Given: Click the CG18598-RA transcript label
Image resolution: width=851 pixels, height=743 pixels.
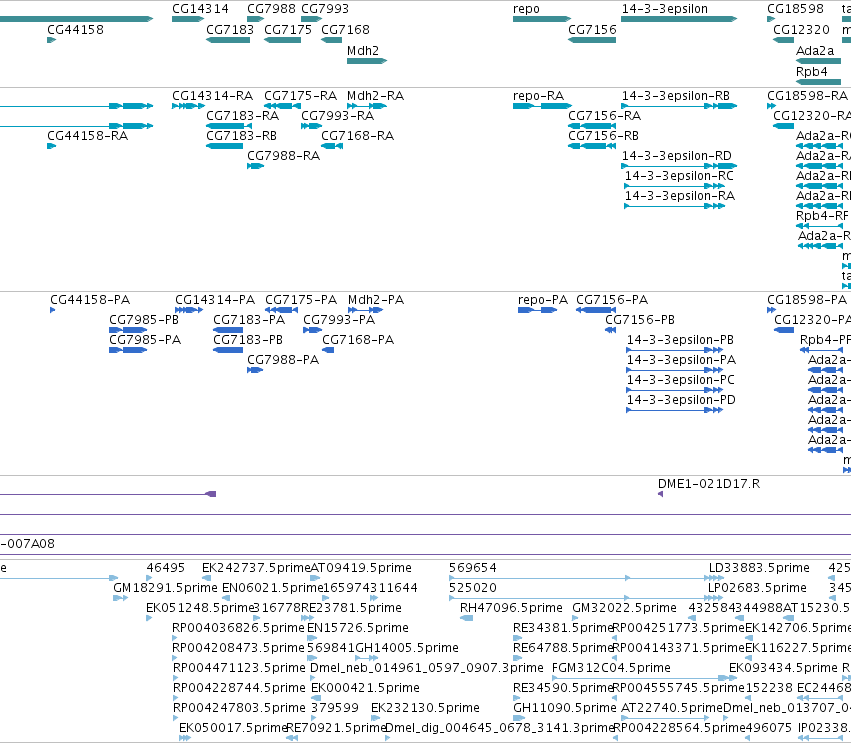Looking at the screenshot, I should tap(808, 96).
